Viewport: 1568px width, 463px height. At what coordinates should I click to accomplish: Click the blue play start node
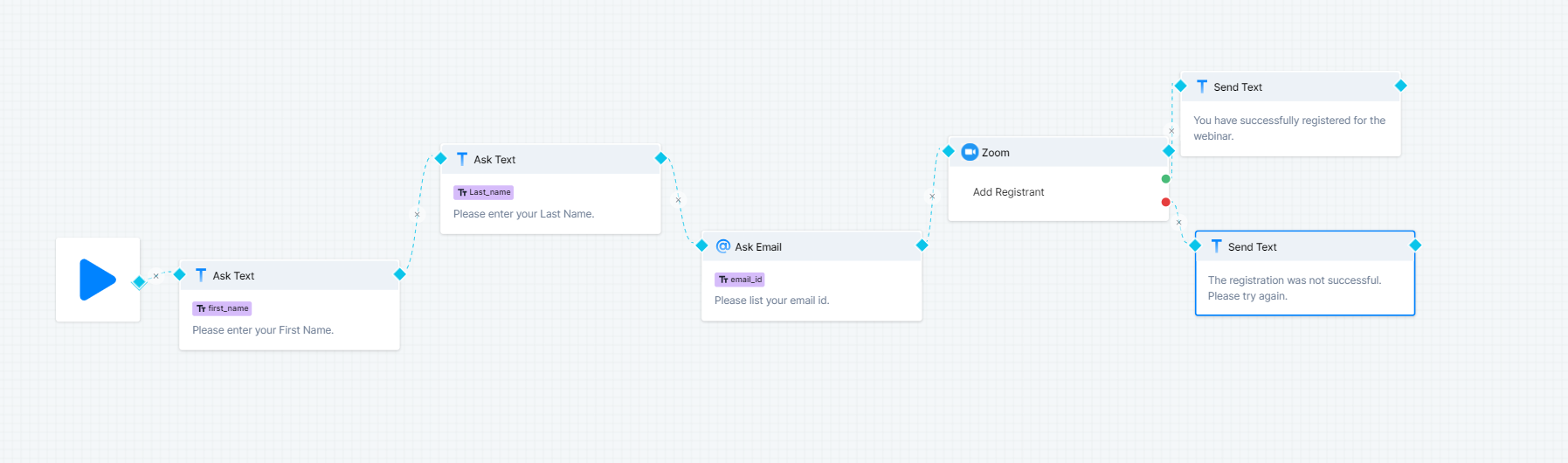[x=98, y=280]
